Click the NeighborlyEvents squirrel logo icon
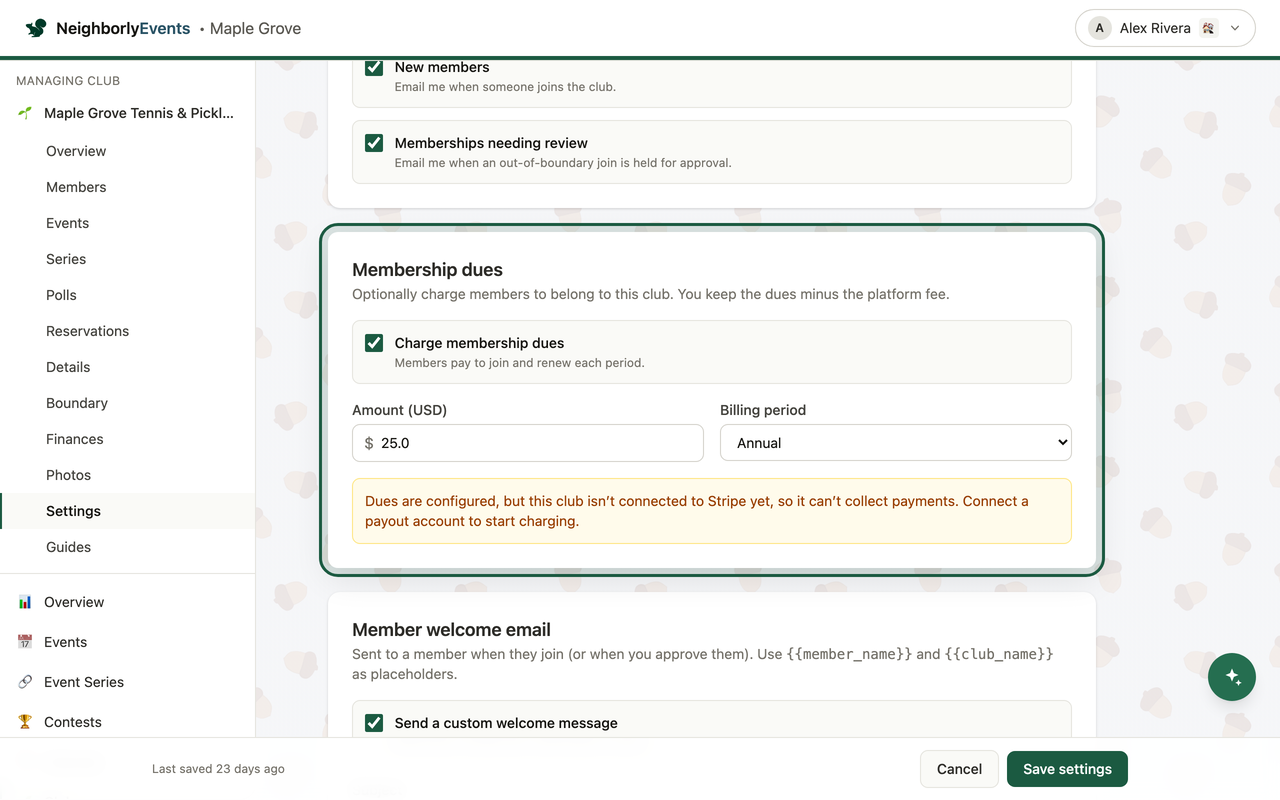 [x=36, y=28]
